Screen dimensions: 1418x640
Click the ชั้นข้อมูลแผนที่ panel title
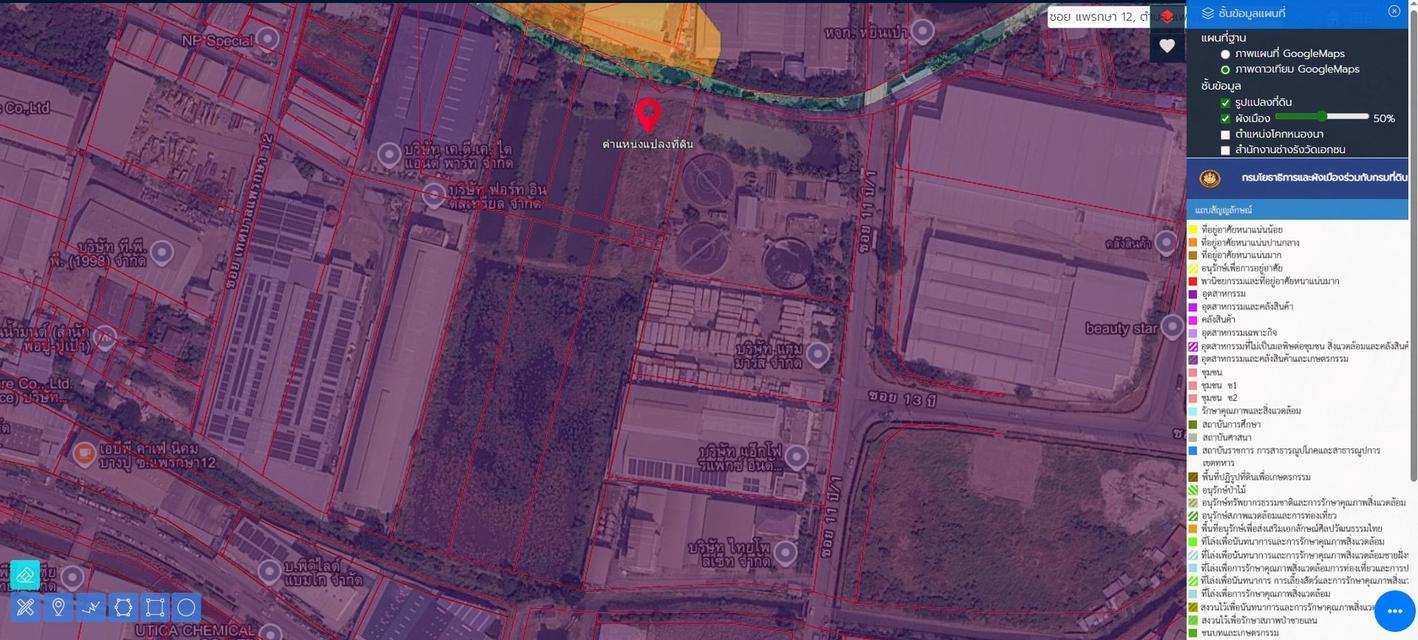click(1251, 13)
